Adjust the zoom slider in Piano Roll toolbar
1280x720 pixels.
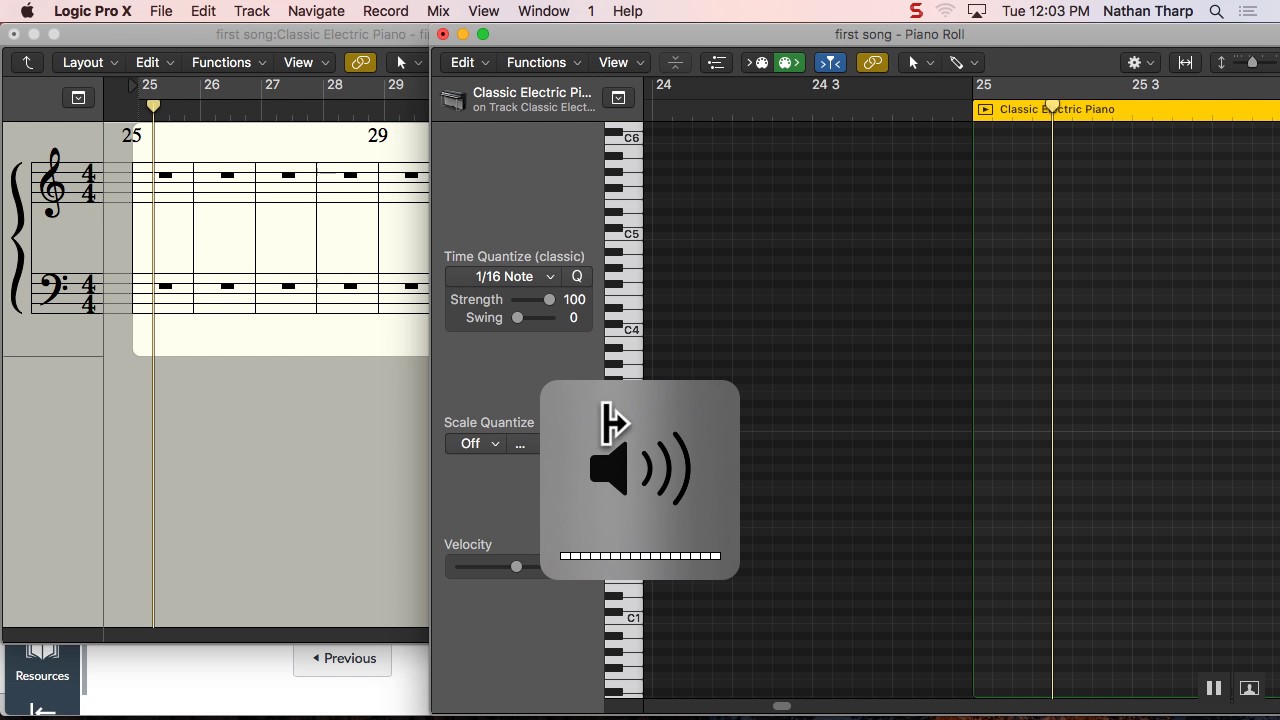1253,62
